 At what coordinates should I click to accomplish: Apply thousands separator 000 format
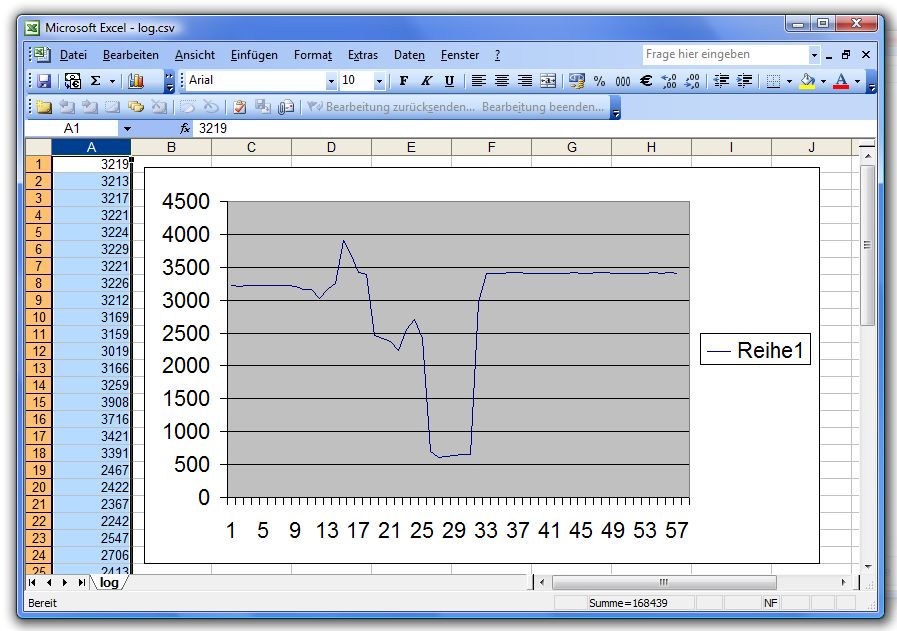(x=622, y=81)
